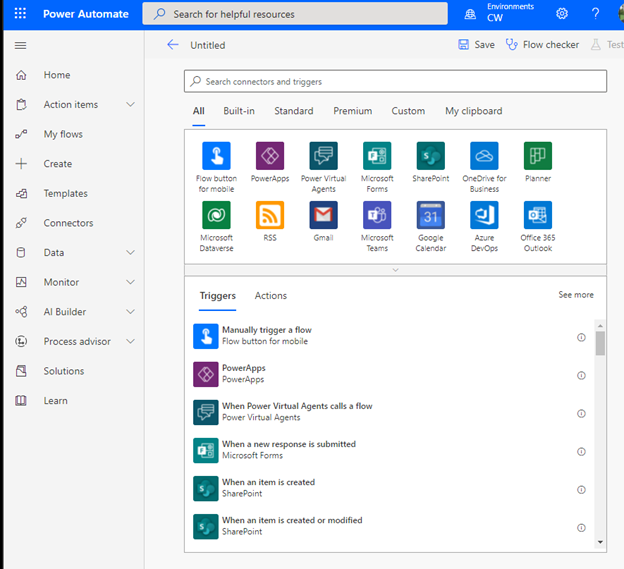Expand the Monitor menu chevron
624x569 pixels.
(x=131, y=282)
